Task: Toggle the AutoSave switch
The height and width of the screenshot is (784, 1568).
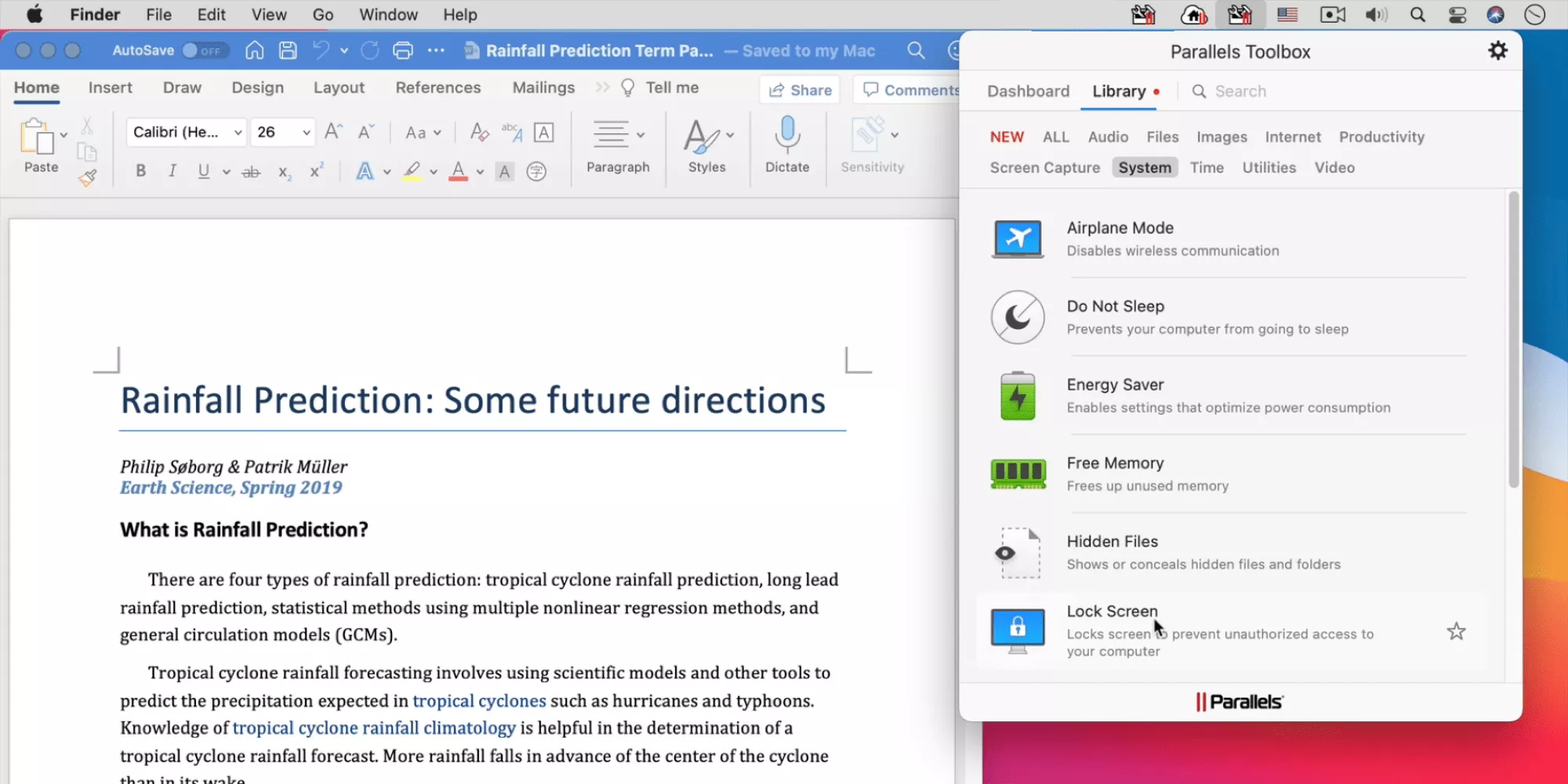Action: click(205, 51)
